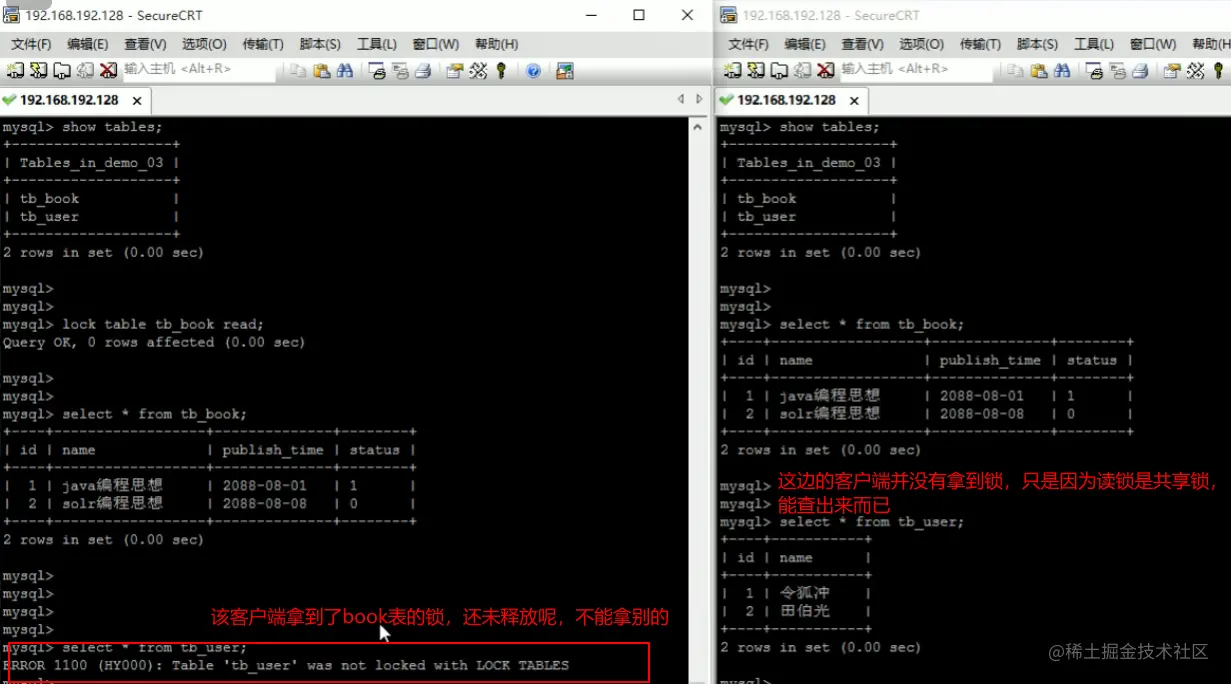
Task: Open Global Options tools icon in right window
Action: [1195, 70]
